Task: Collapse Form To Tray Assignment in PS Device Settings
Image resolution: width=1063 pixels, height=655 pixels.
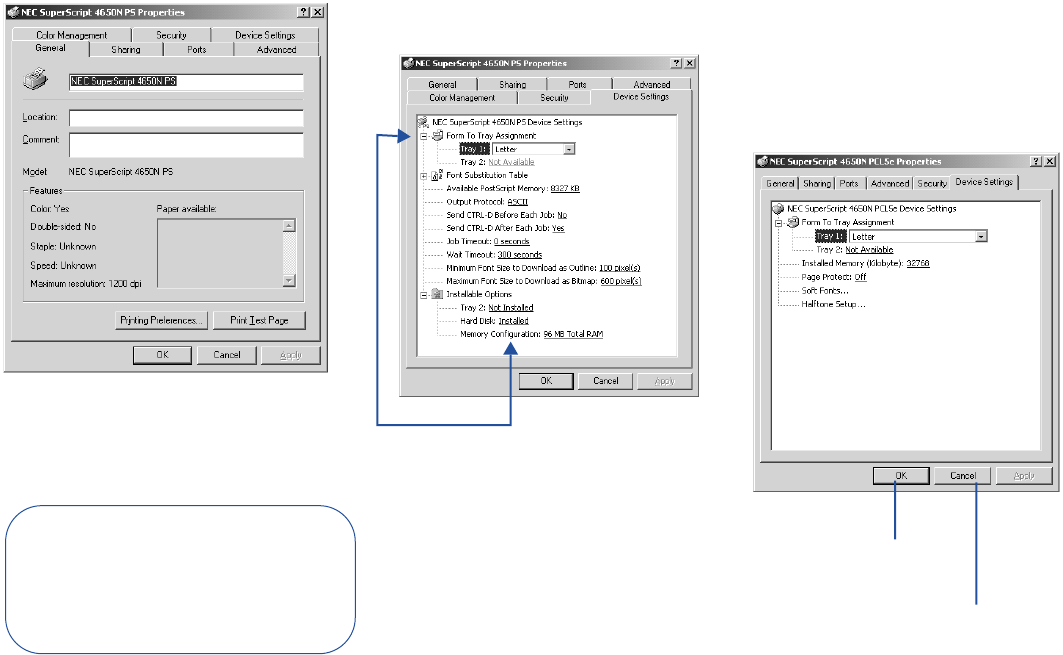Action: click(x=424, y=136)
